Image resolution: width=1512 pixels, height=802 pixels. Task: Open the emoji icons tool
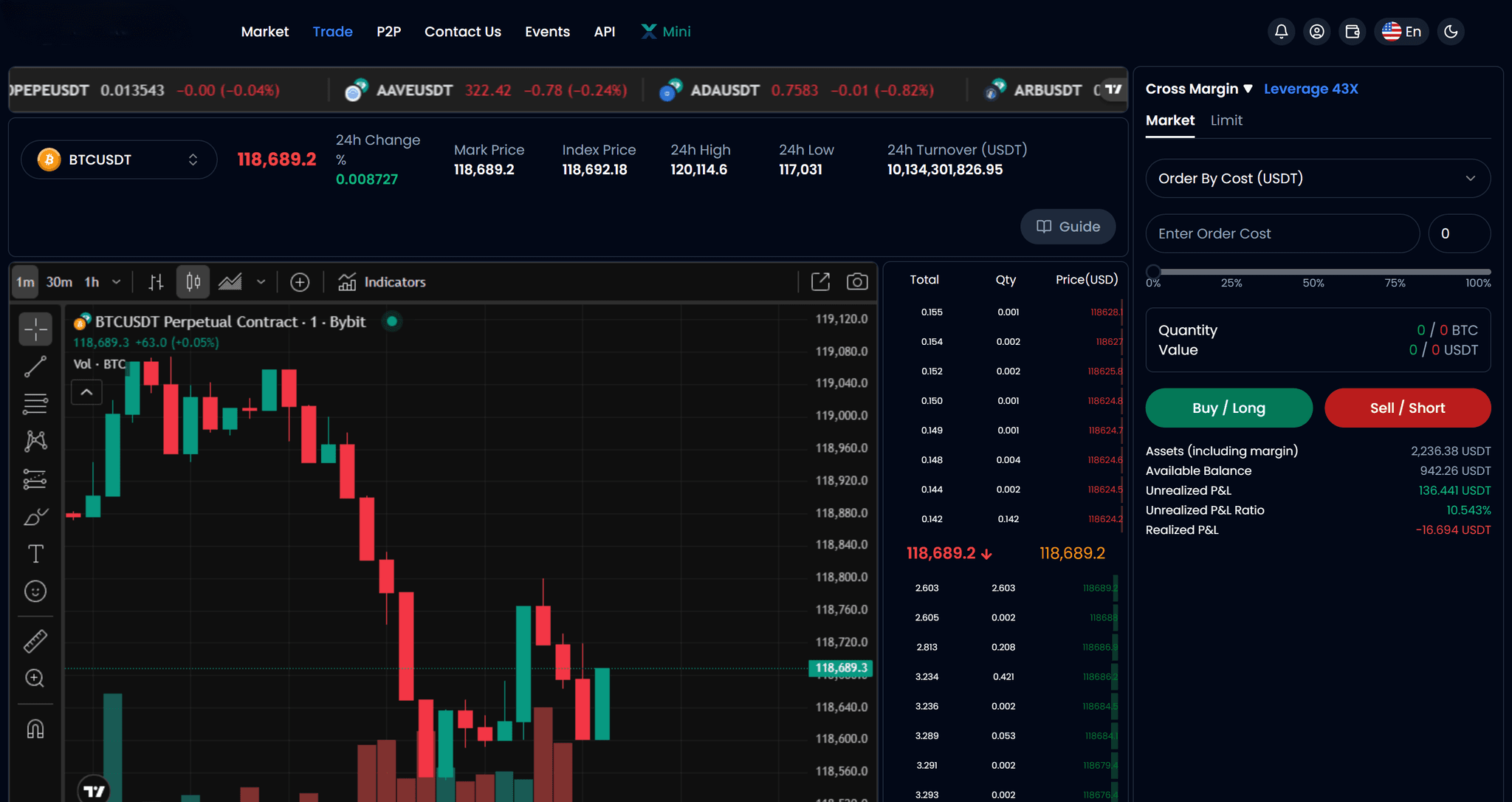(35, 592)
